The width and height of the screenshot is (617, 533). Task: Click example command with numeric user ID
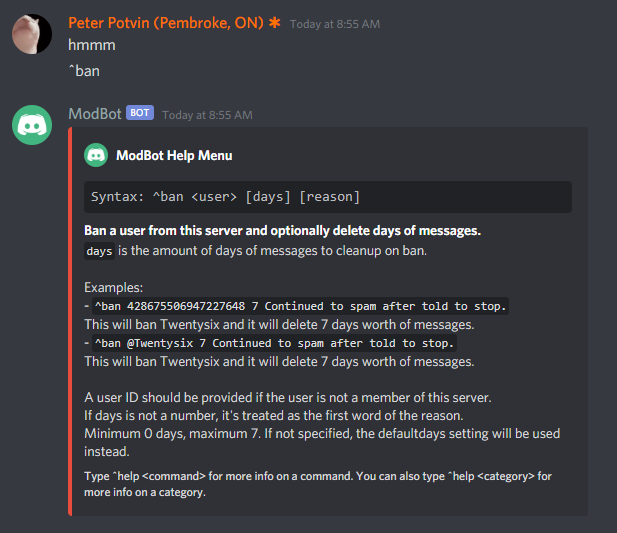click(296, 306)
